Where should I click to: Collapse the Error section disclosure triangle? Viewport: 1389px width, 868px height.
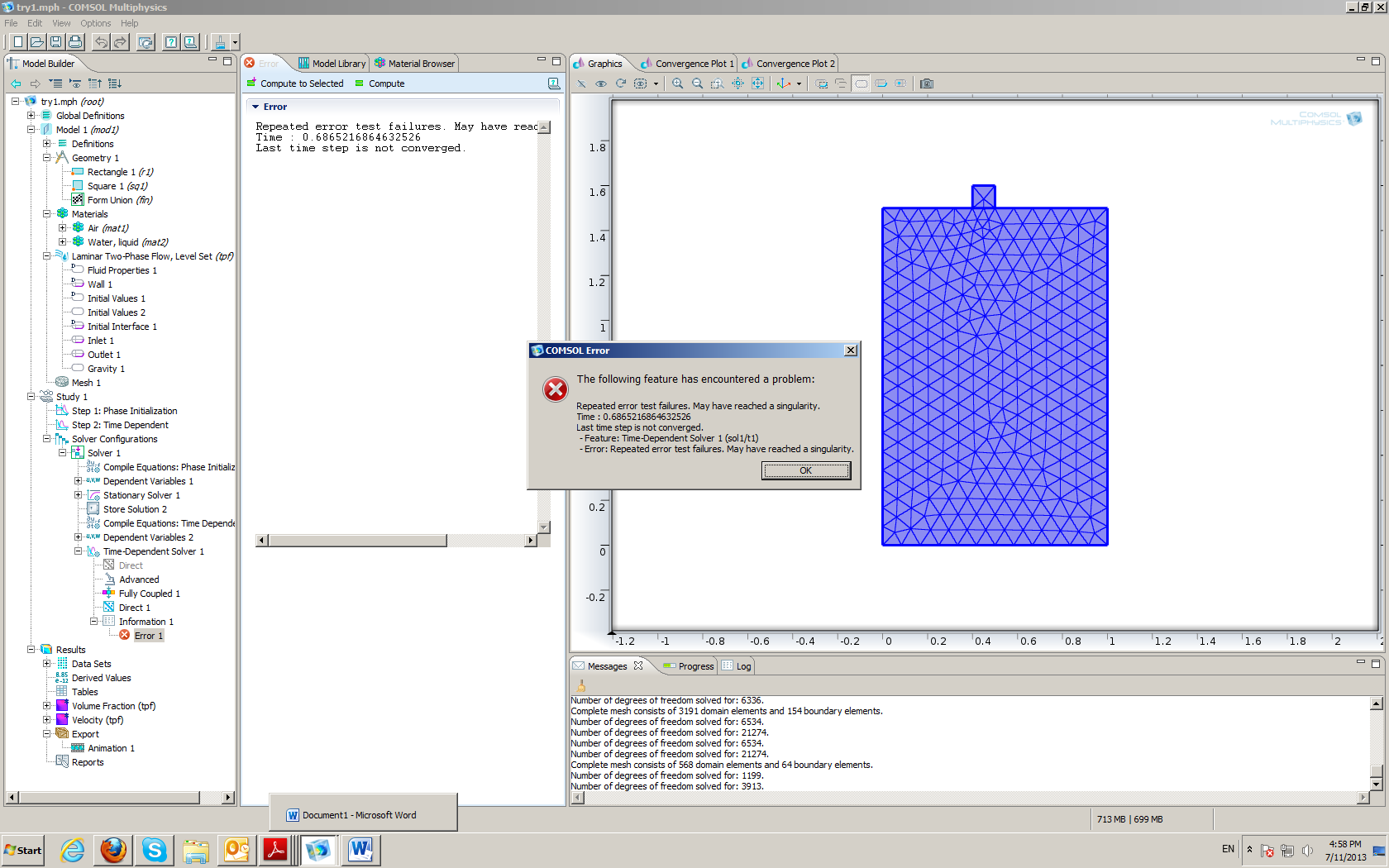click(255, 107)
